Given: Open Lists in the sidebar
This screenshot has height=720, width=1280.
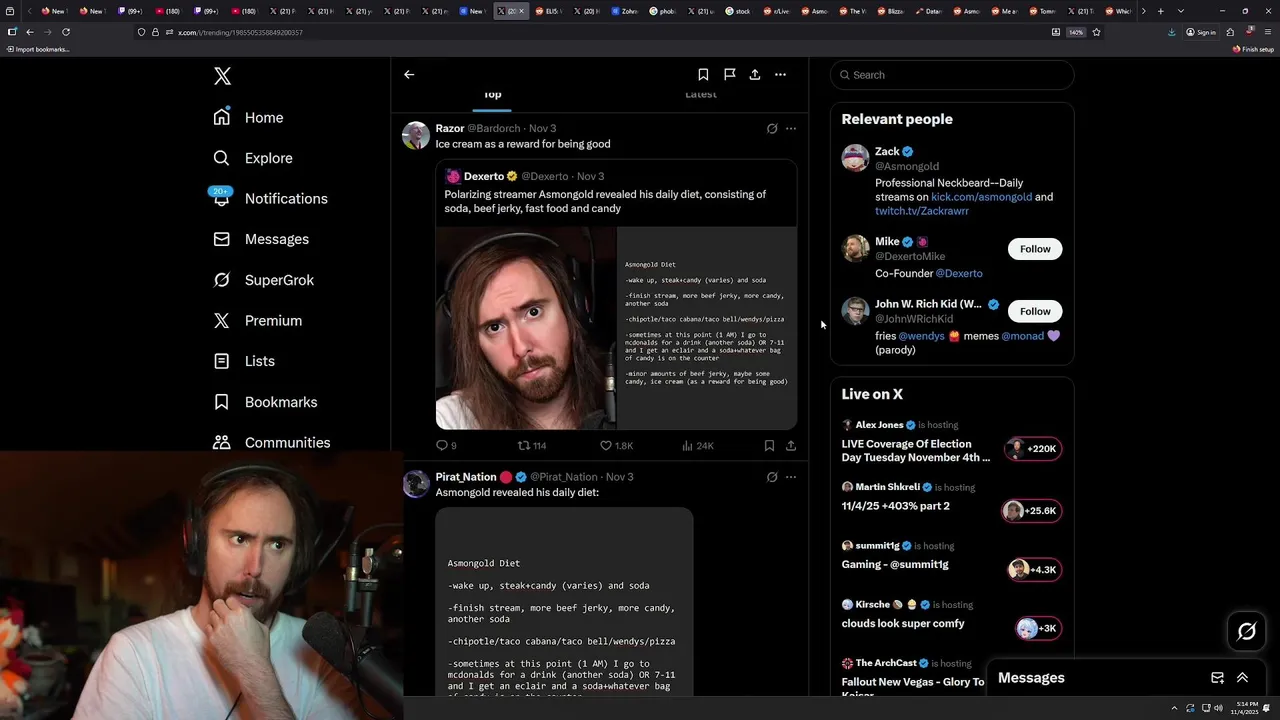Looking at the screenshot, I should [x=244, y=361].
